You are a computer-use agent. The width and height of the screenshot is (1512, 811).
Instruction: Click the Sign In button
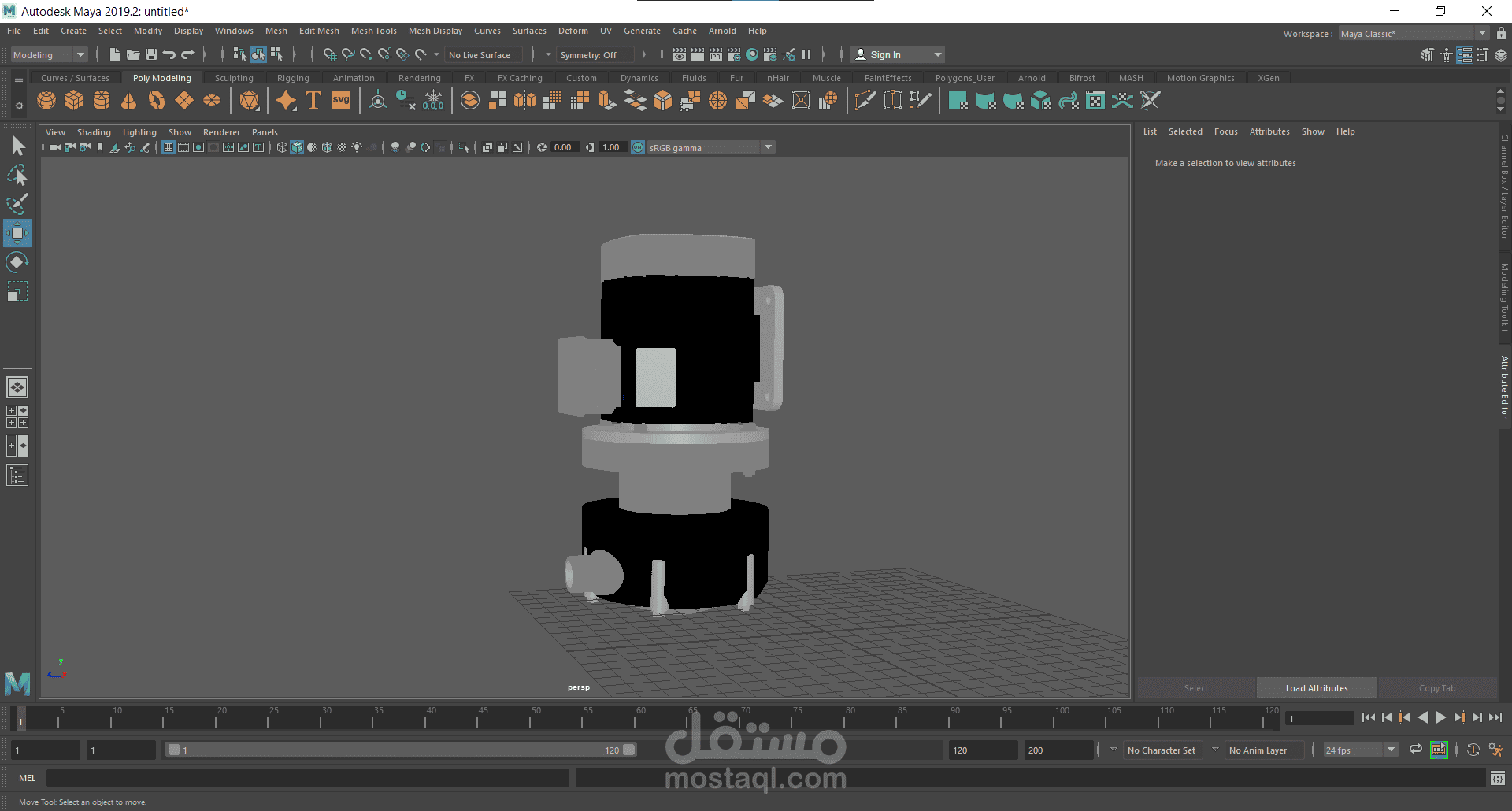(898, 55)
